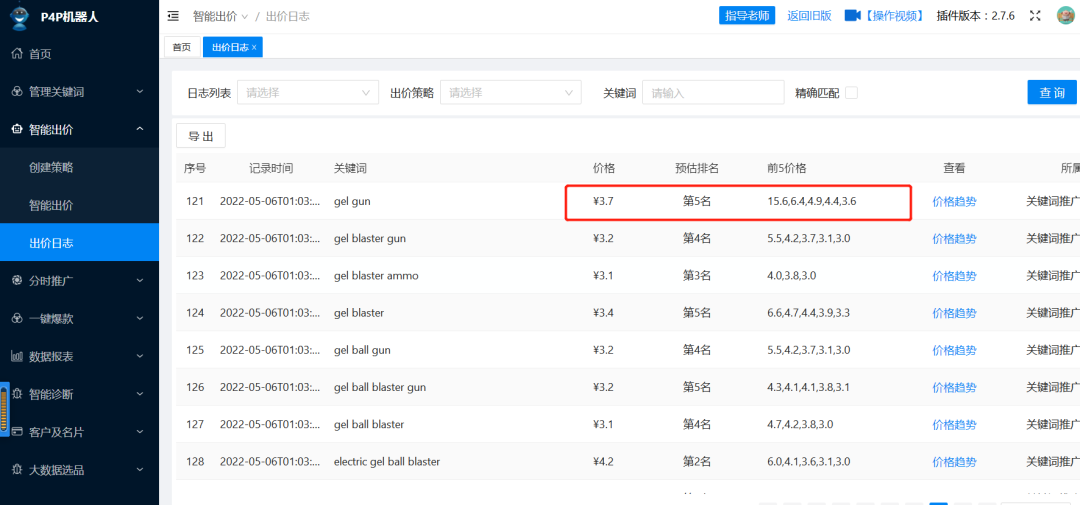Click the 查询 search button
1080x505 pixels.
1052,92
